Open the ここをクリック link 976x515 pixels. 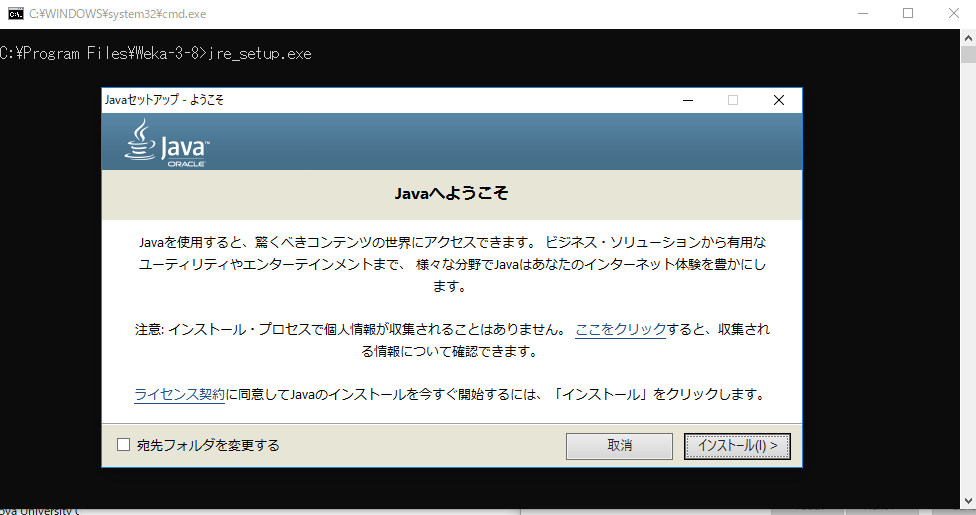(x=621, y=329)
